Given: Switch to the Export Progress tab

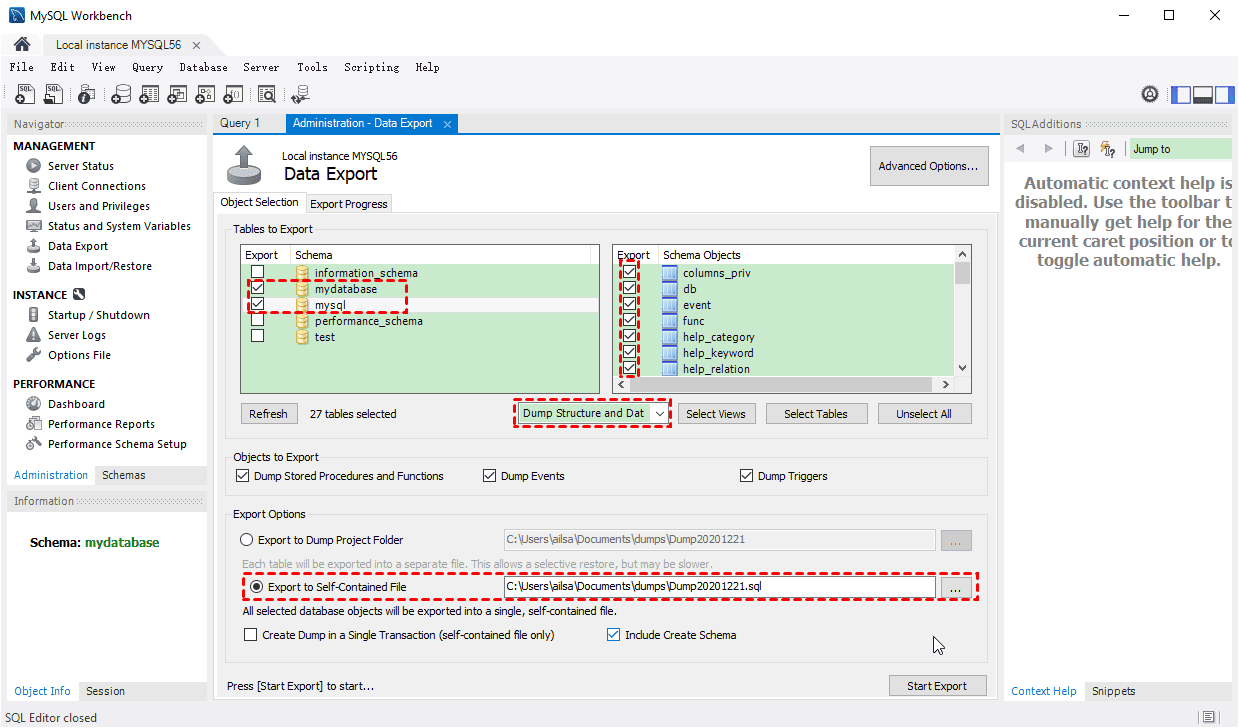Looking at the screenshot, I should pos(348,204).
